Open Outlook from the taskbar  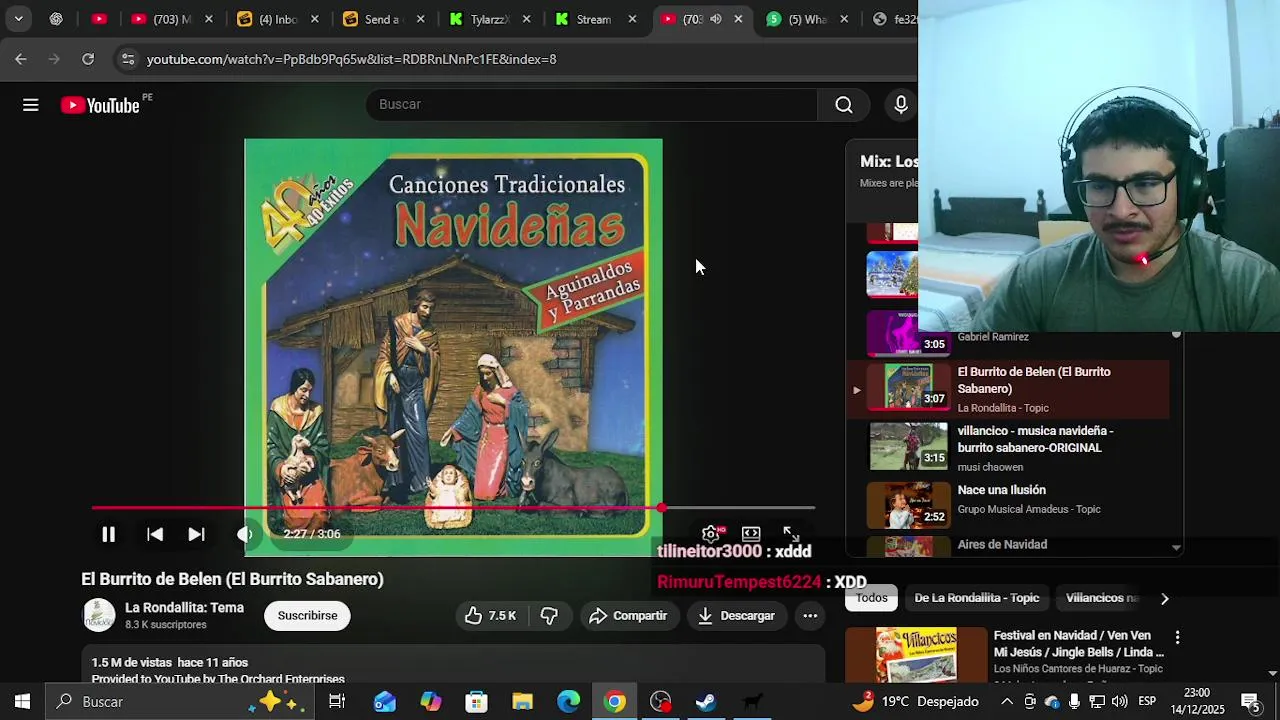click(384, 702)
